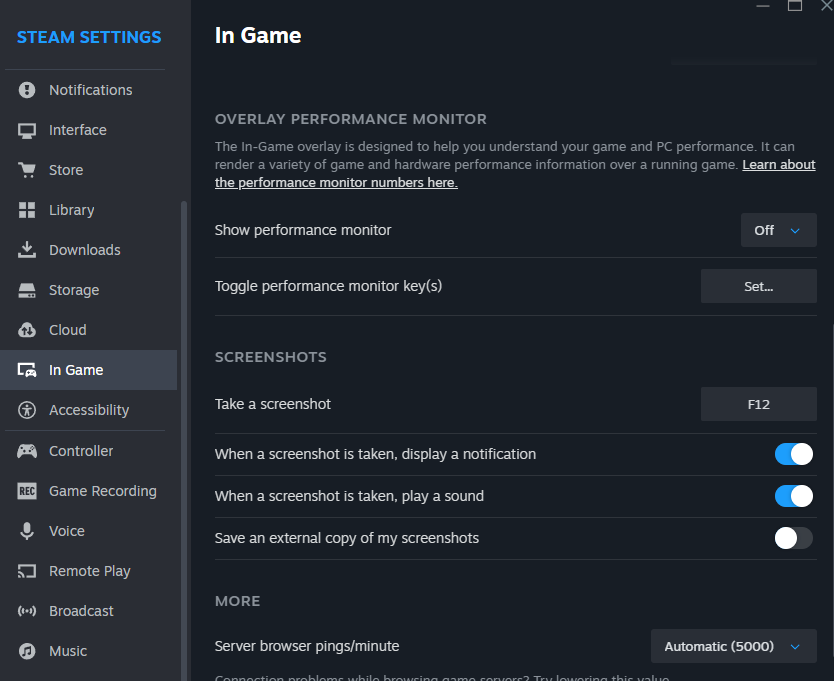
Task: Click the Game Recording REC icon
Action: (27, 491)
